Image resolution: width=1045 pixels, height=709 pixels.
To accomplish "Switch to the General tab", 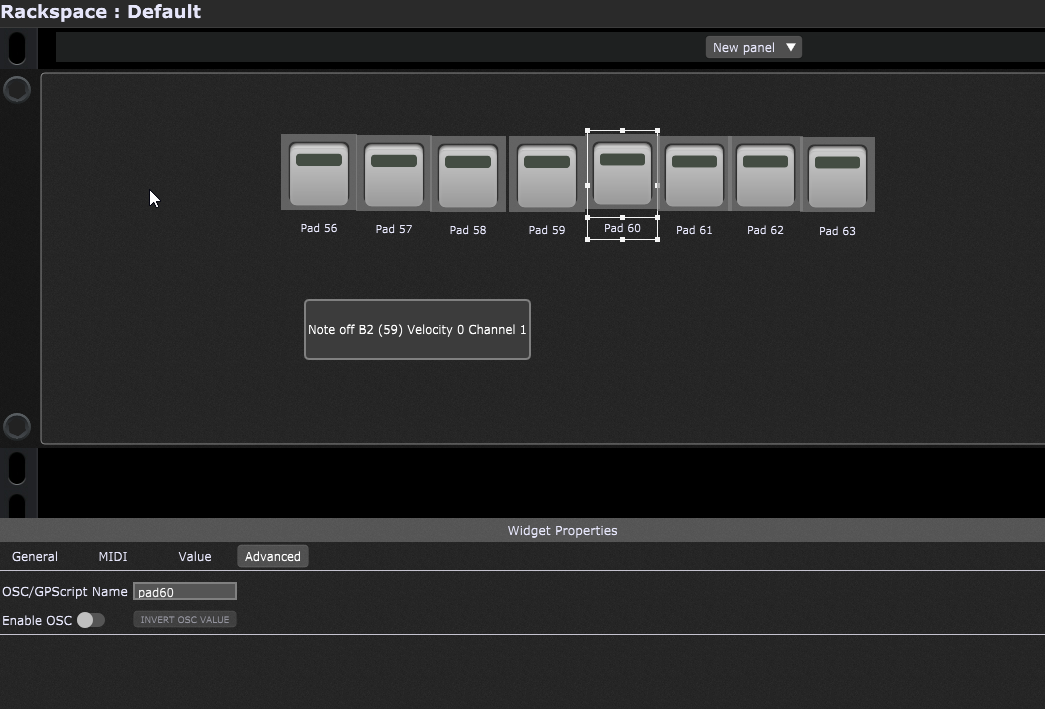I will pos(35,557).
